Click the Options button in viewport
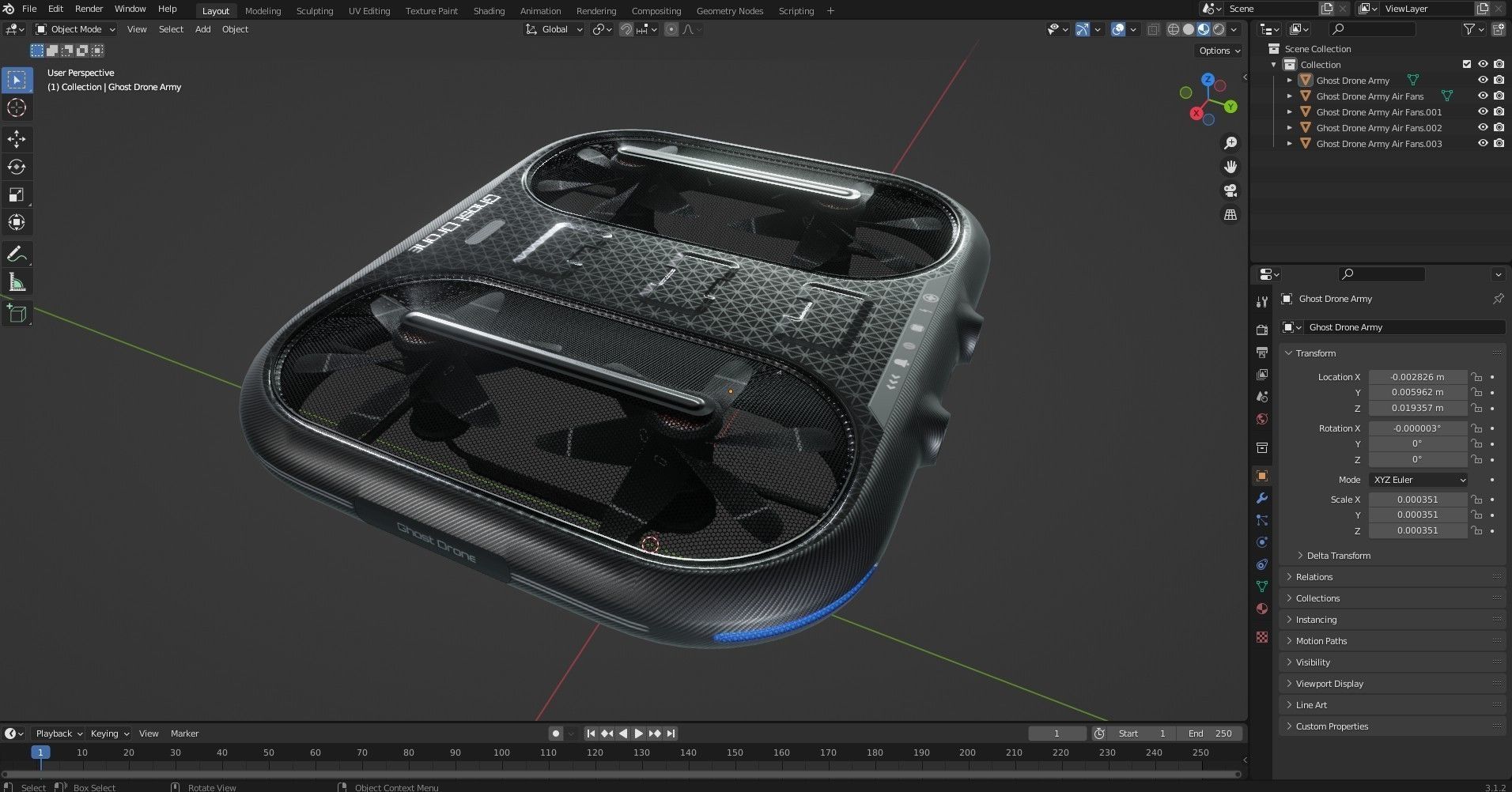The height and width of the screenshot is (792, 1512). click(1219, 51)
